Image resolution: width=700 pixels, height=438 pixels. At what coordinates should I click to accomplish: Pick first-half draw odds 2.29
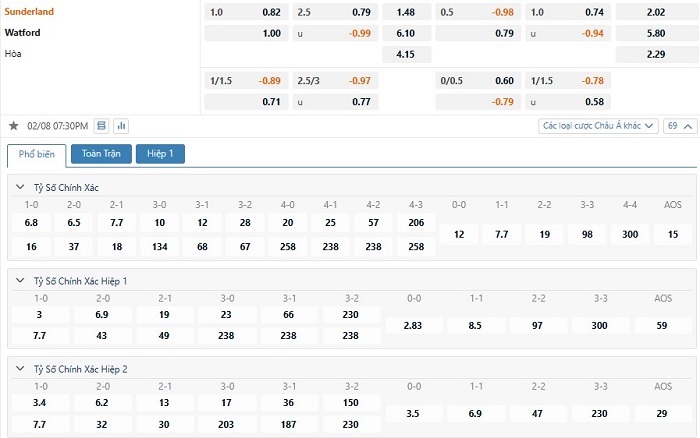point(656,54)
